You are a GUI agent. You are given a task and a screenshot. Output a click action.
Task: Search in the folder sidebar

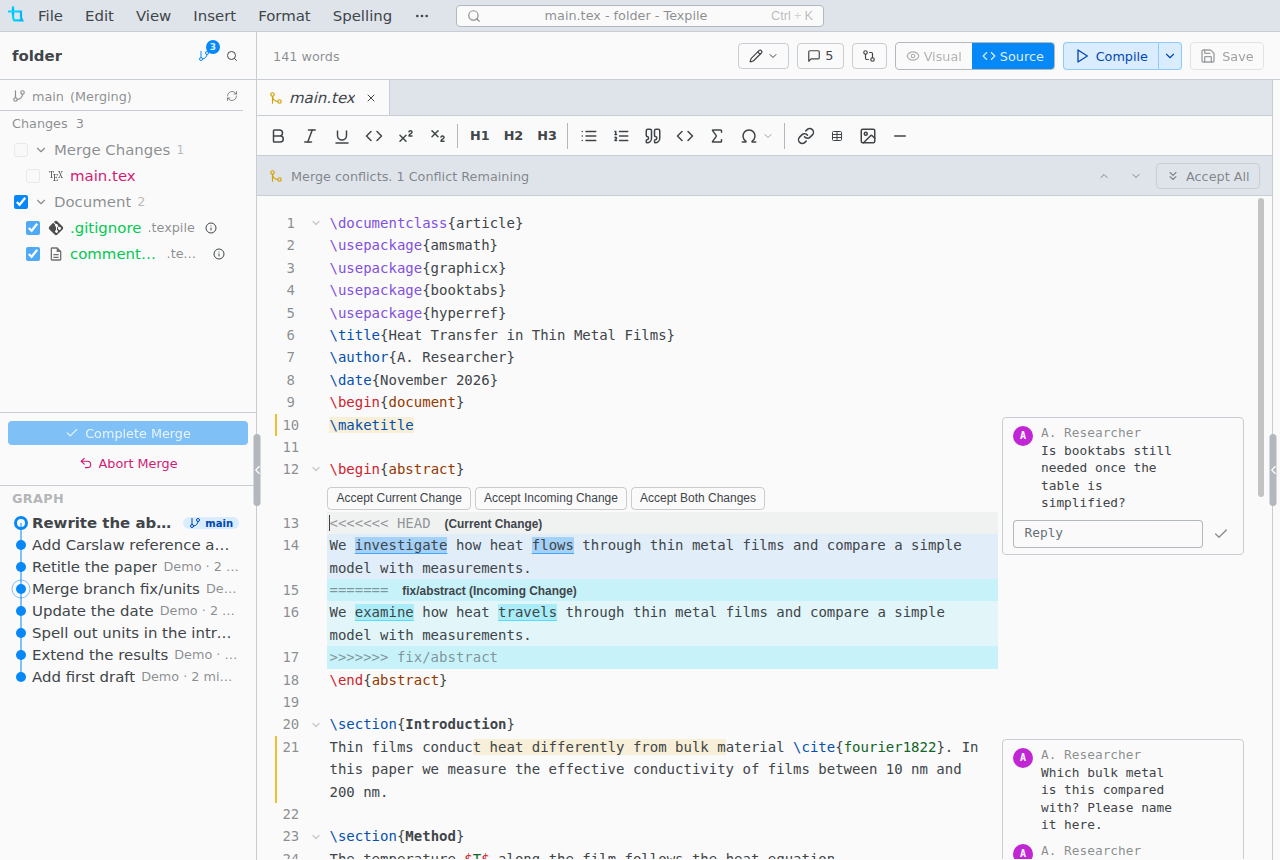tap(232, 56)
